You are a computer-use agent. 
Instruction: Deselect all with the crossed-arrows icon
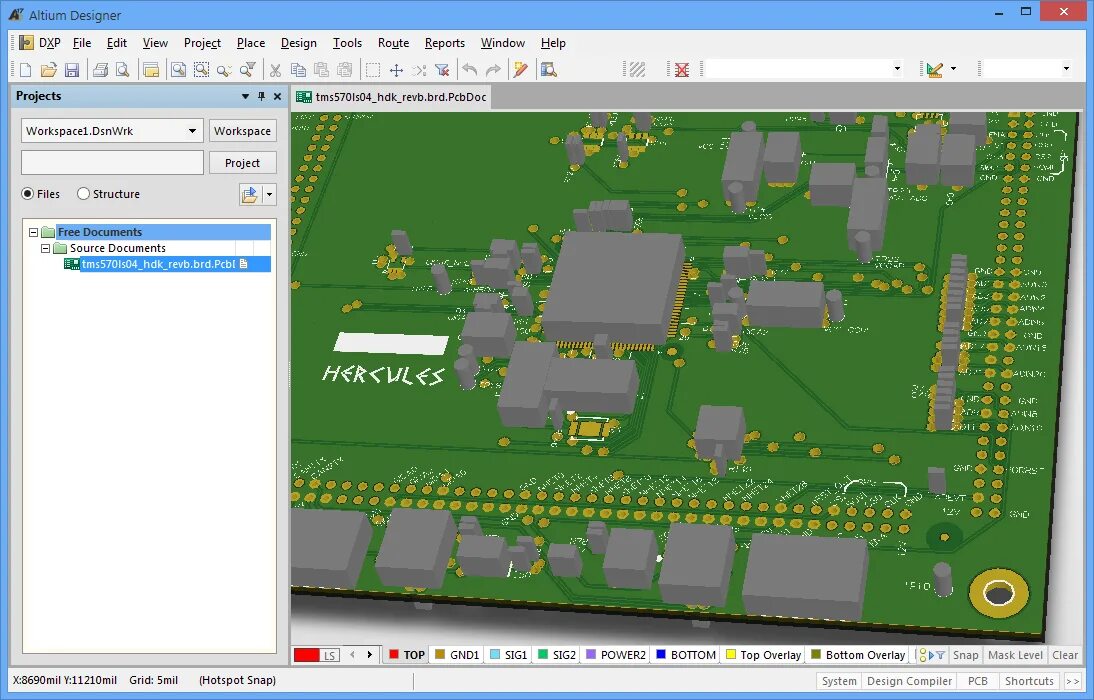[419, 70]
